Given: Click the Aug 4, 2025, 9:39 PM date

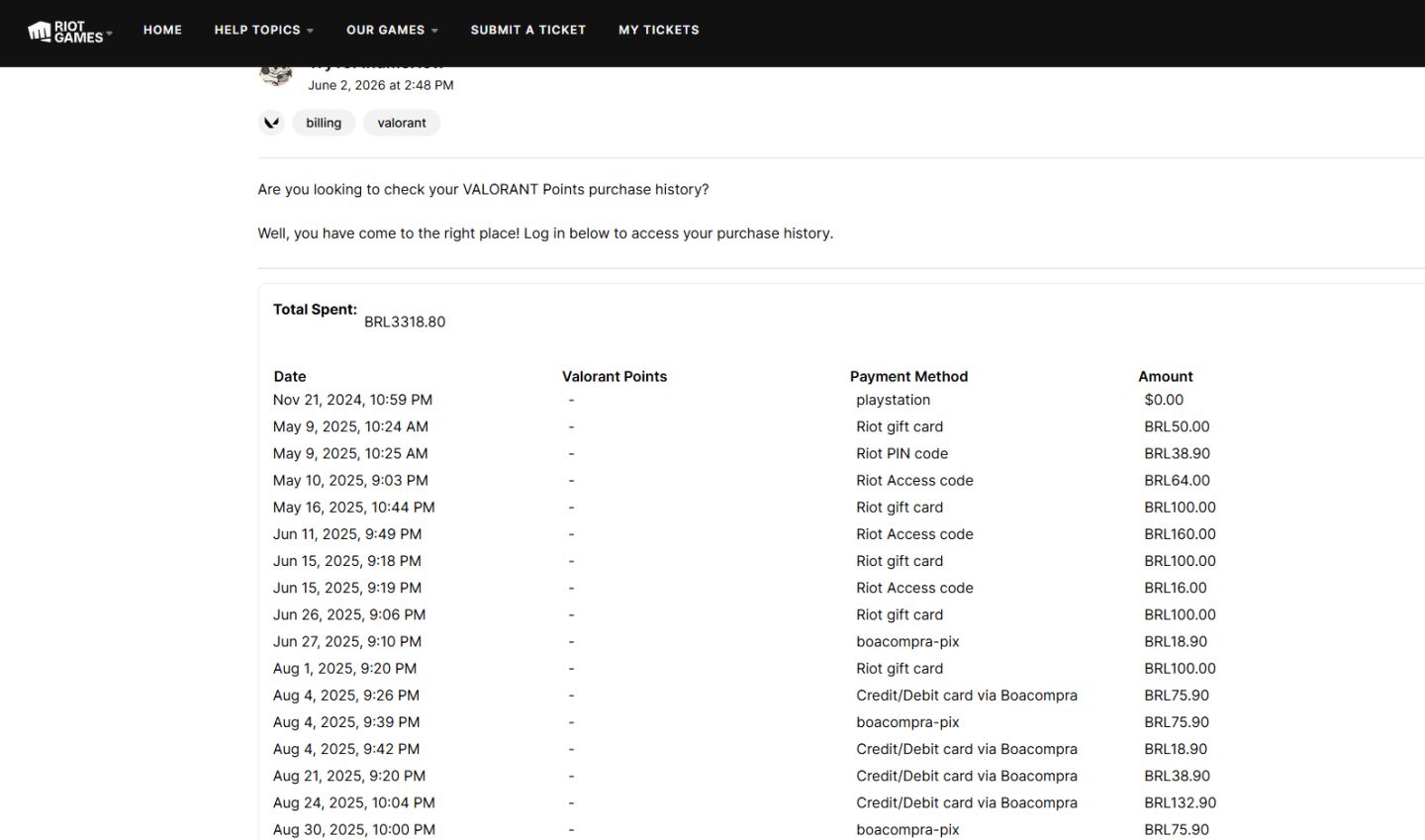Looking at the screenshot, I should (346, 721).
